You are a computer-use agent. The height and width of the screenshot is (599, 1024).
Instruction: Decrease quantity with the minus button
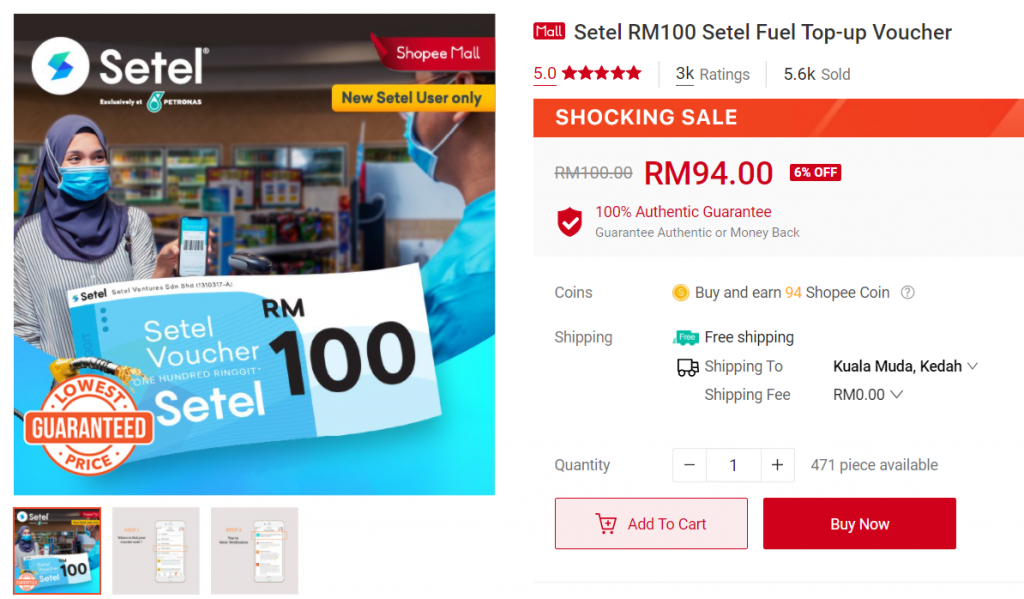click(x=689, y=465)
